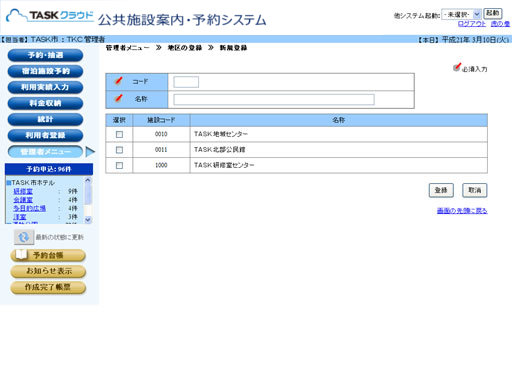Click the book icon on 予約台帳 button
The height and width of the screenshot is (384, 512).
click(x=21, y=254)
